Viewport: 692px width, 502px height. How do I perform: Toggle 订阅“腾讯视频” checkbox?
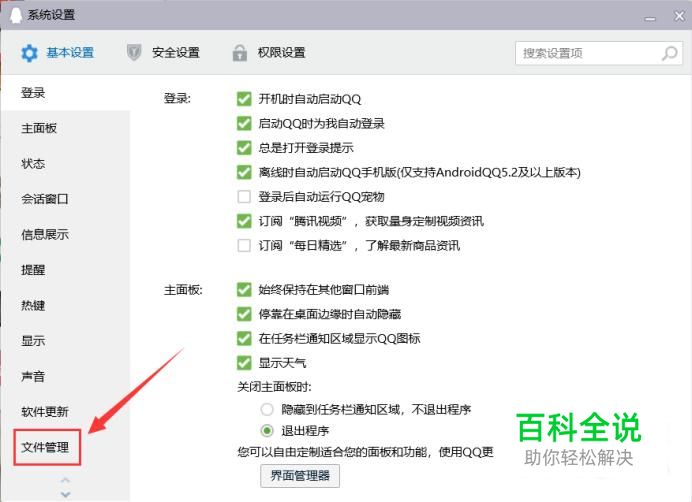(244, 221)
